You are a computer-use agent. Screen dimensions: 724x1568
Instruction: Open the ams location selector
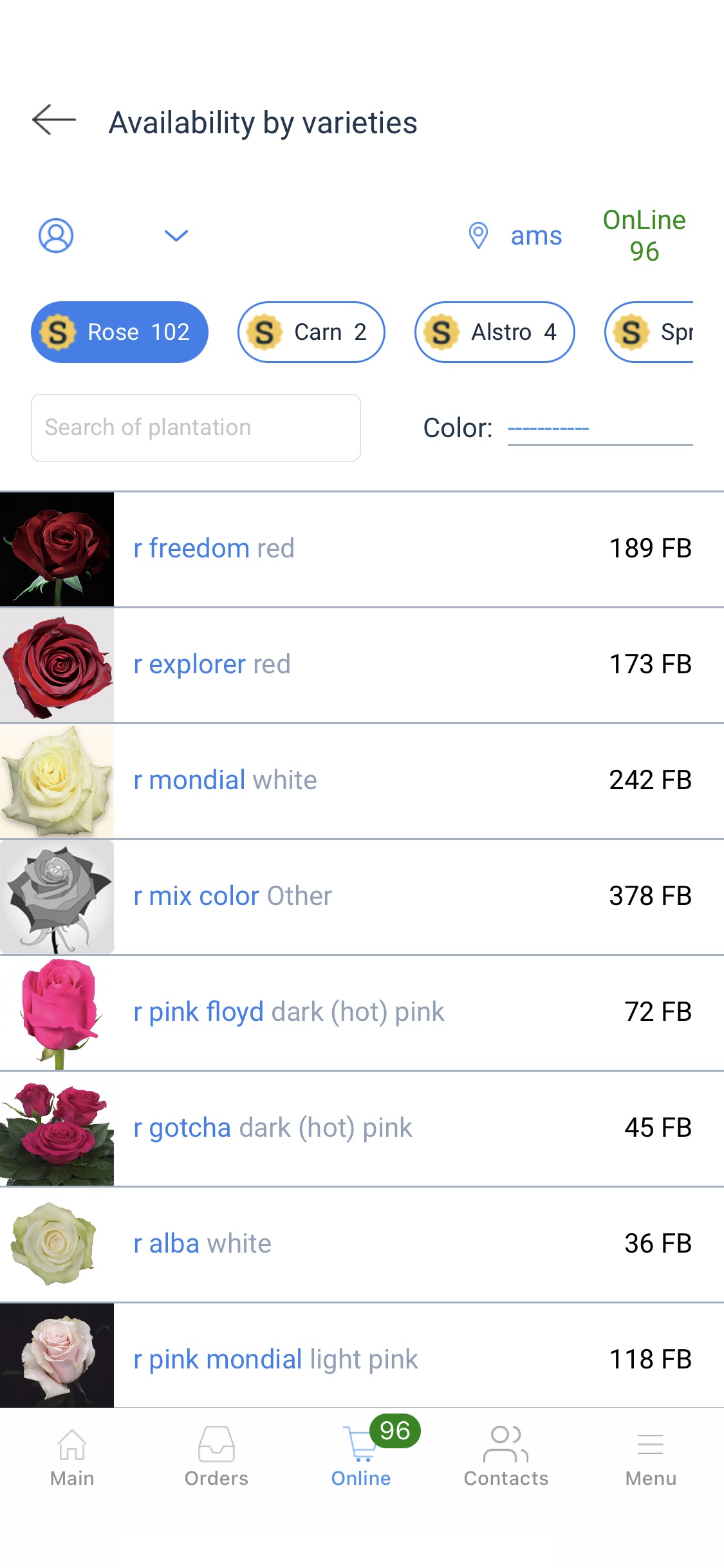[536, 236]
